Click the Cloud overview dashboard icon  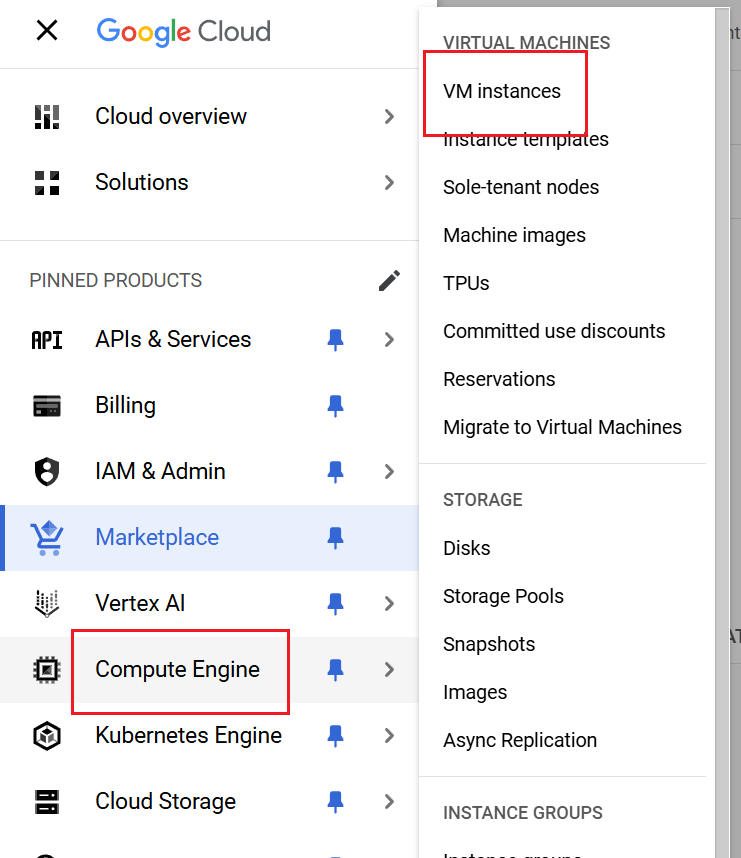pyautogui.click(x=47, y=117)
